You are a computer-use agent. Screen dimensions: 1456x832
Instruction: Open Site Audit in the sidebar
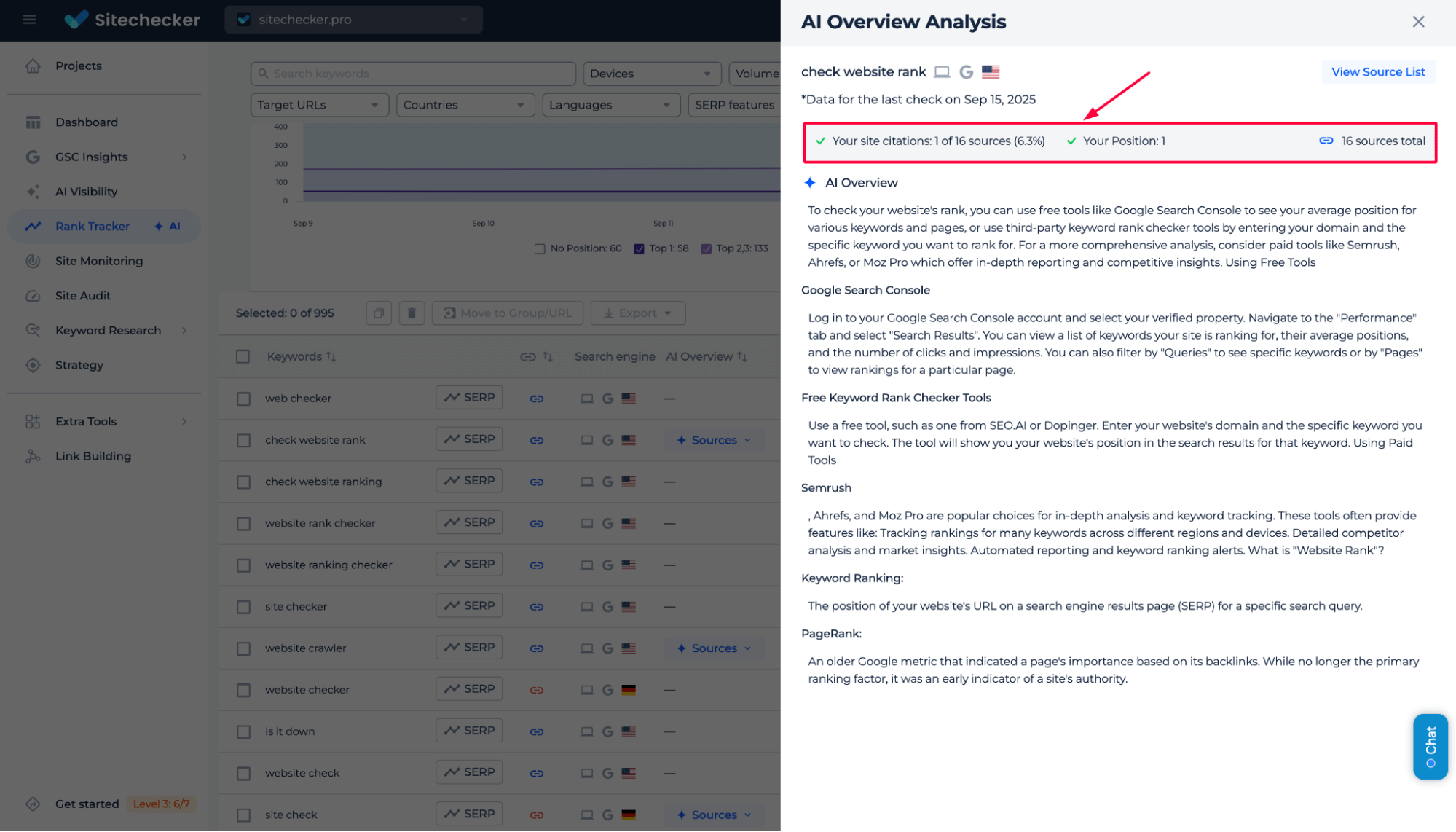[83, 296]
